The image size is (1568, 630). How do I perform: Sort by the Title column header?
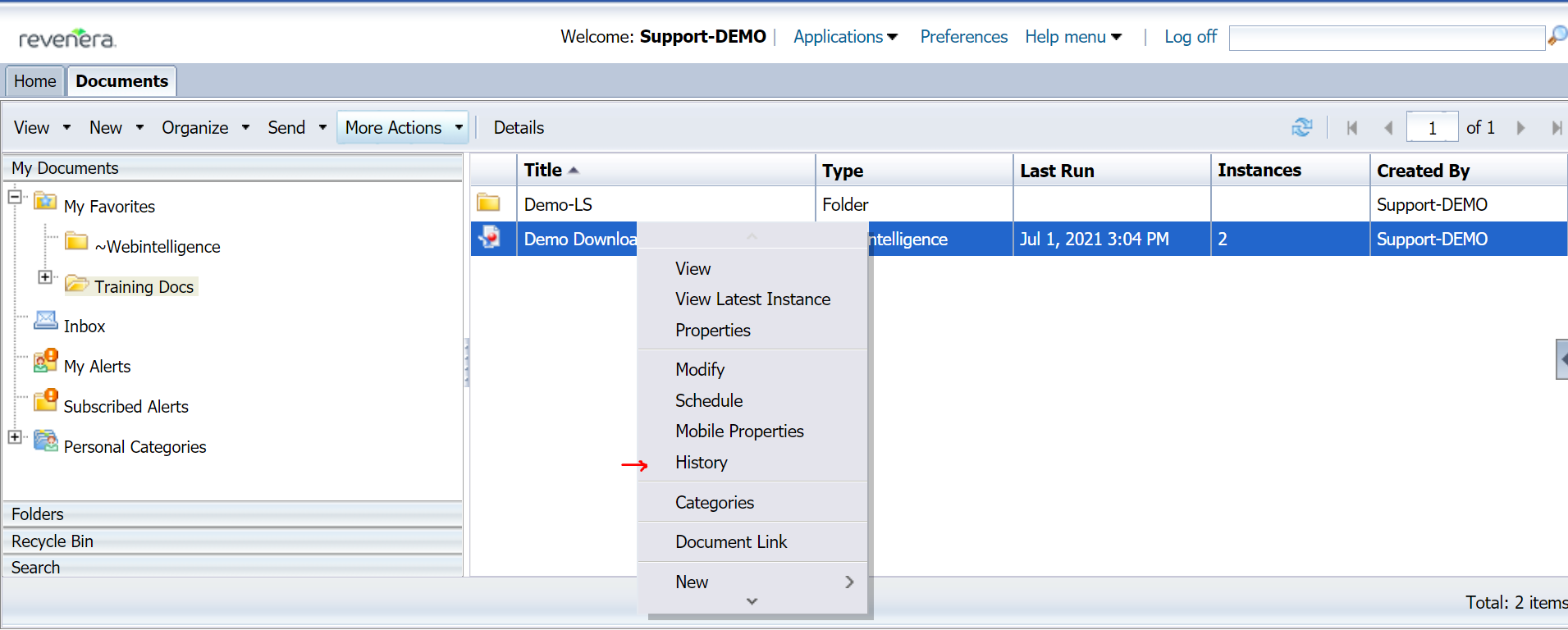[x=666, y=171]
